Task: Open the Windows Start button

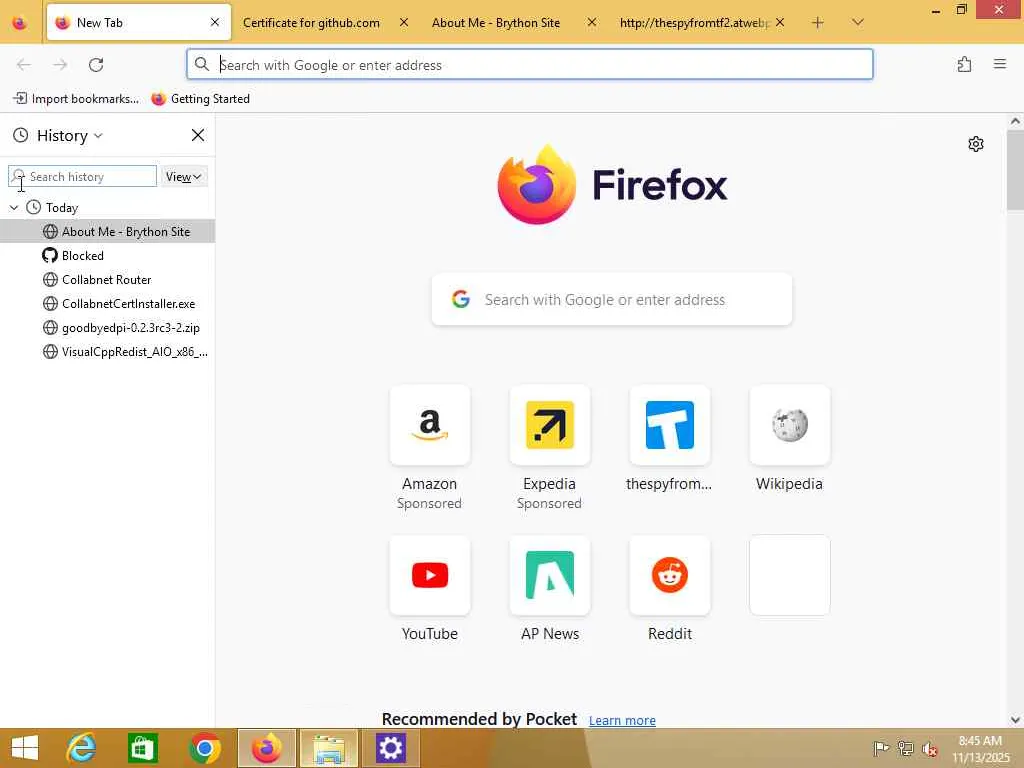Action: coord(25,748)
